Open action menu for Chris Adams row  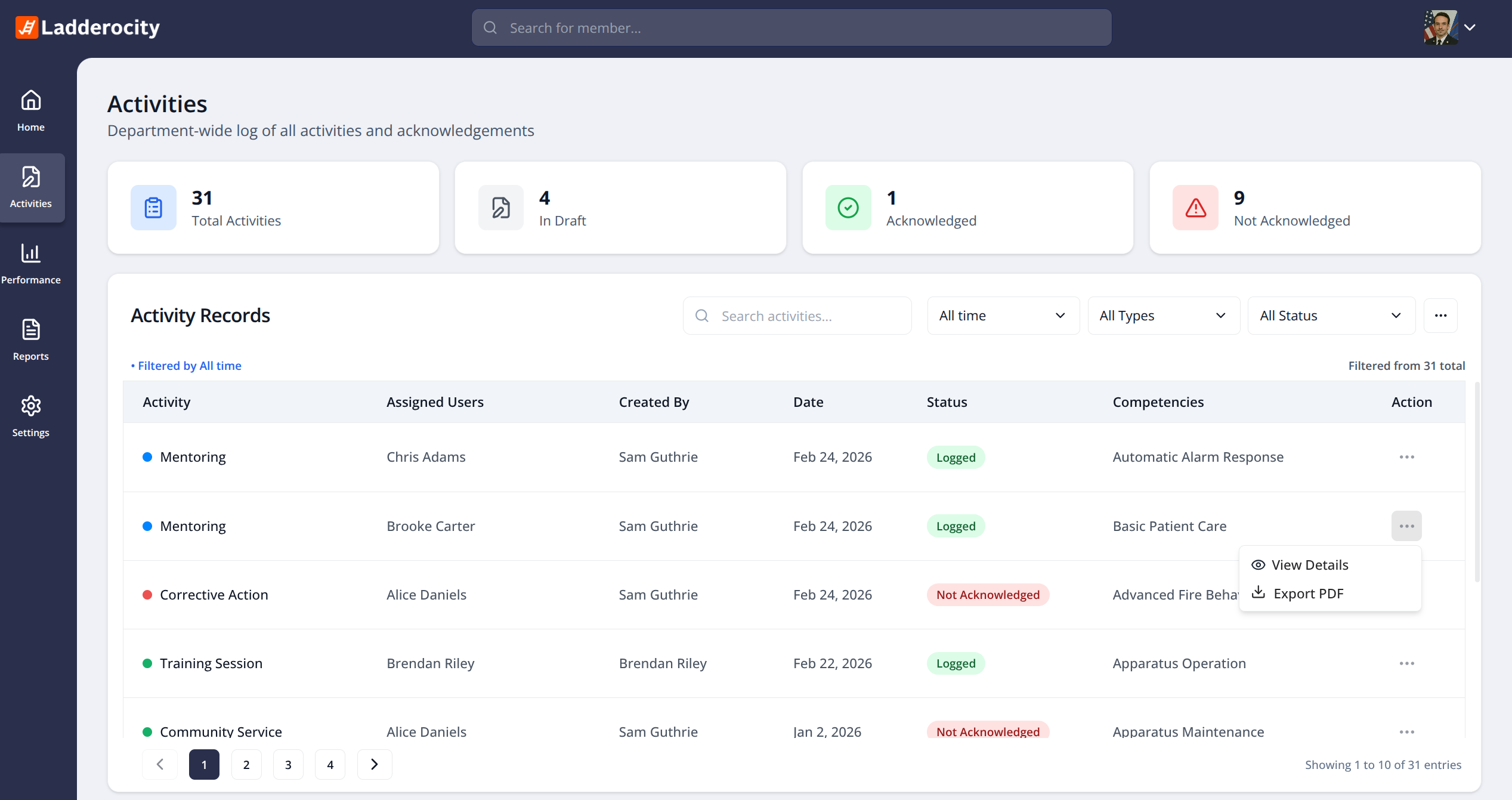tap(1406, 457)
